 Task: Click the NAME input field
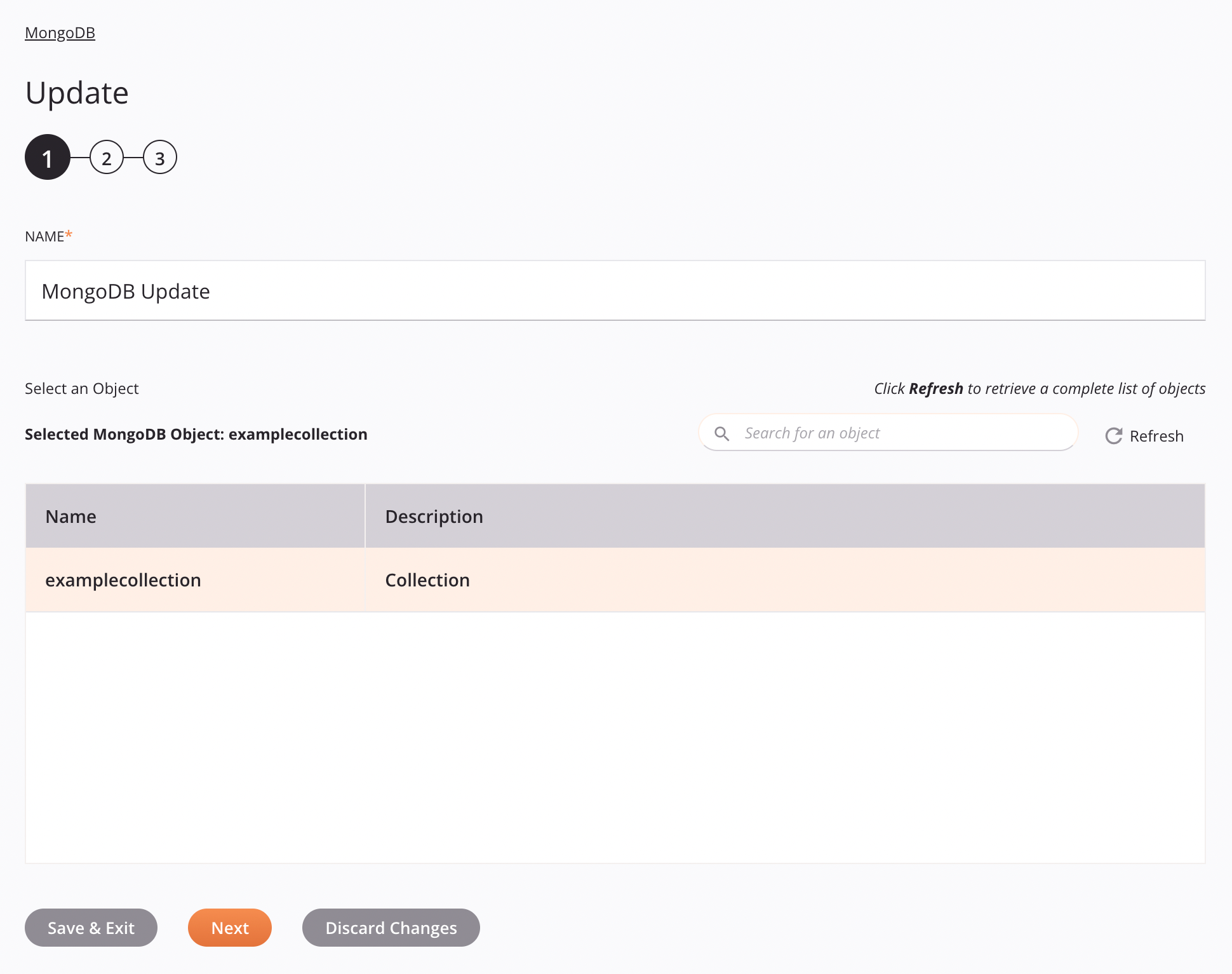point(615,290)
